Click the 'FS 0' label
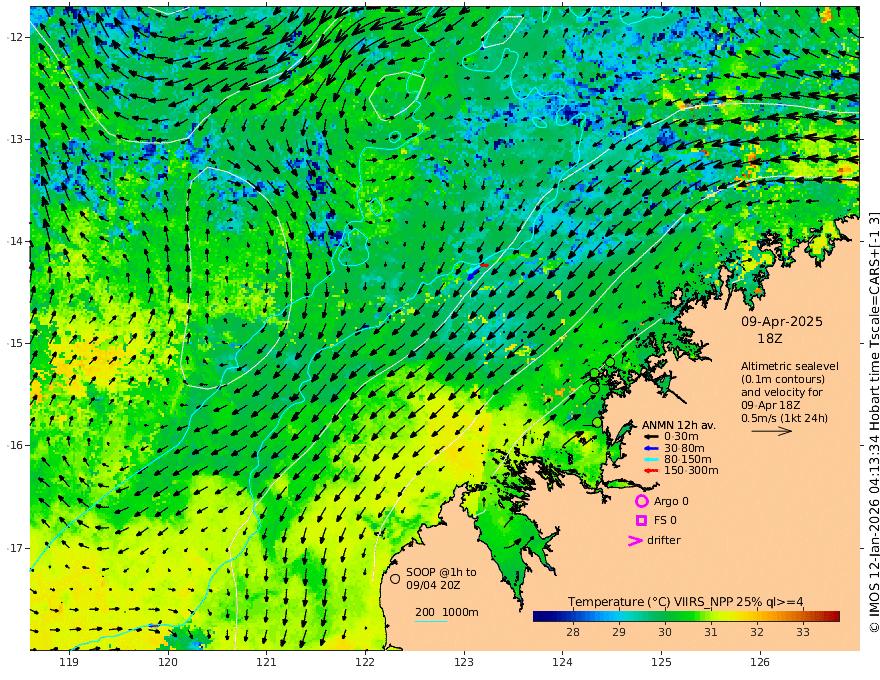The image size is (880, 680). tap(665, 521)
